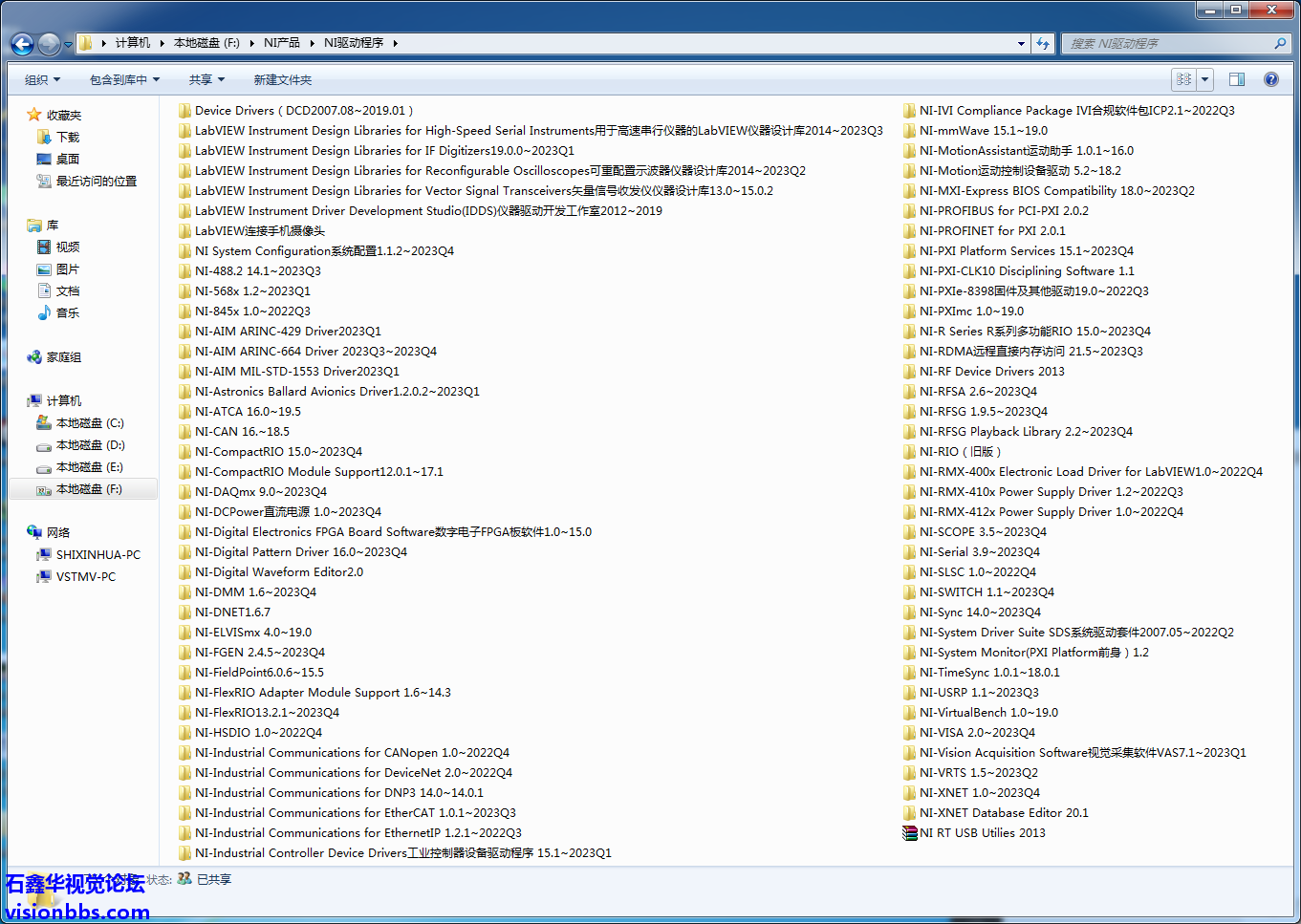The width and height of the screenshot is (1301, 924).
Task: Click the Back navigation arrow button
Action: tap(22, 44)
